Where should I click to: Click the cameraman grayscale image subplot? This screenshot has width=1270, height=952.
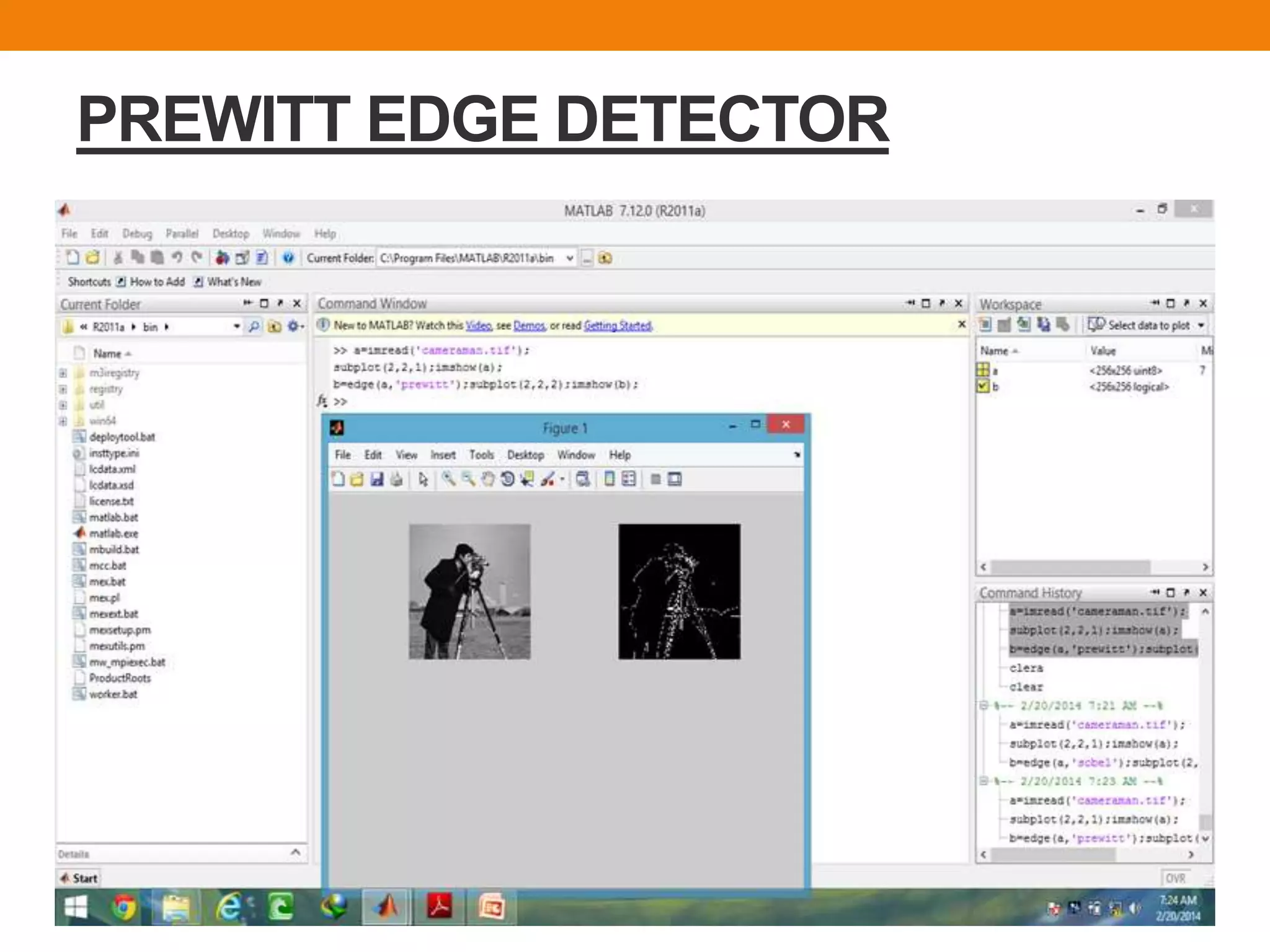pos(469,591)
